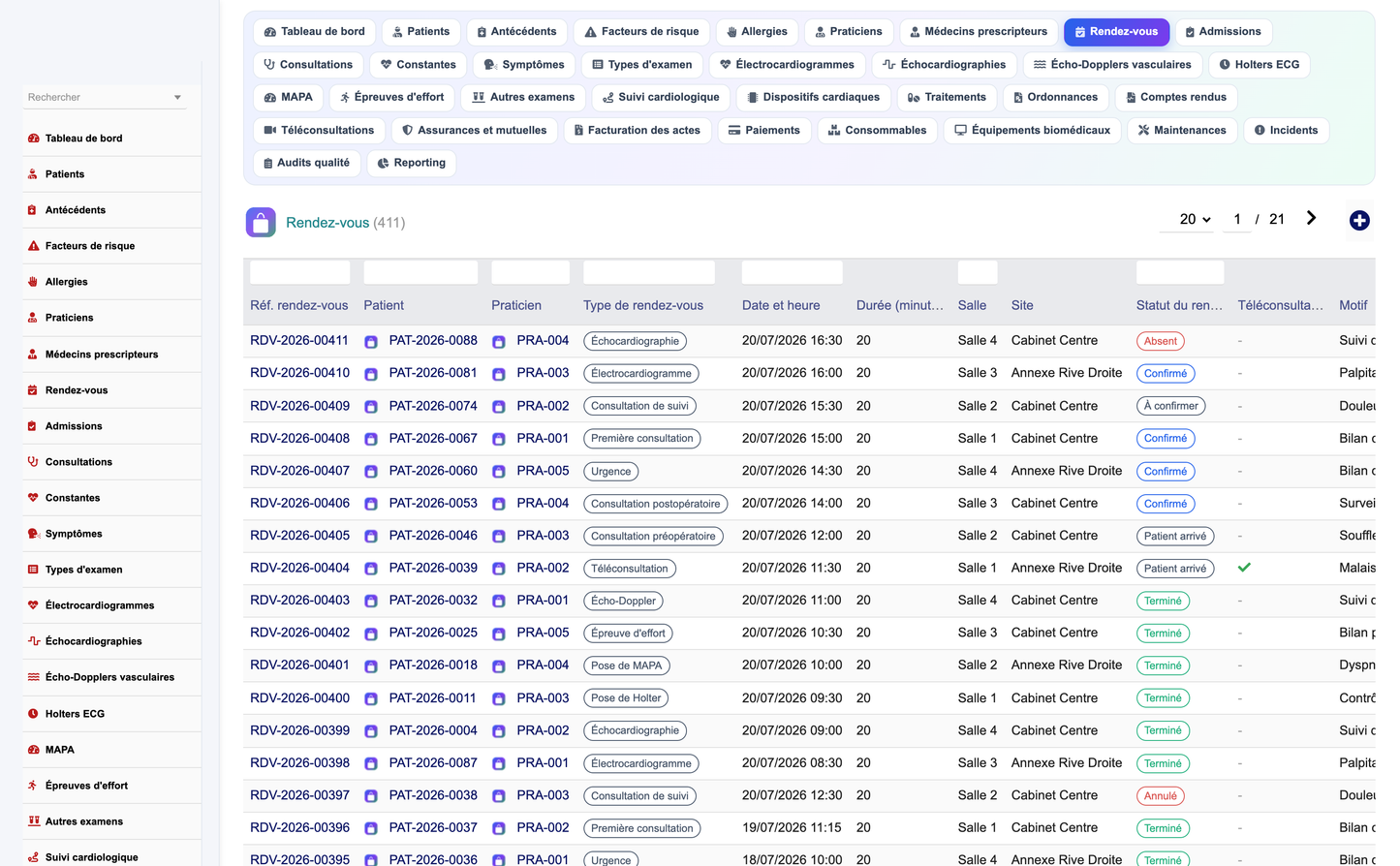This screenshot has width=1400, height=866.
Task: Open the Suivi cardiologique tab
Action: tap(661, 98)
